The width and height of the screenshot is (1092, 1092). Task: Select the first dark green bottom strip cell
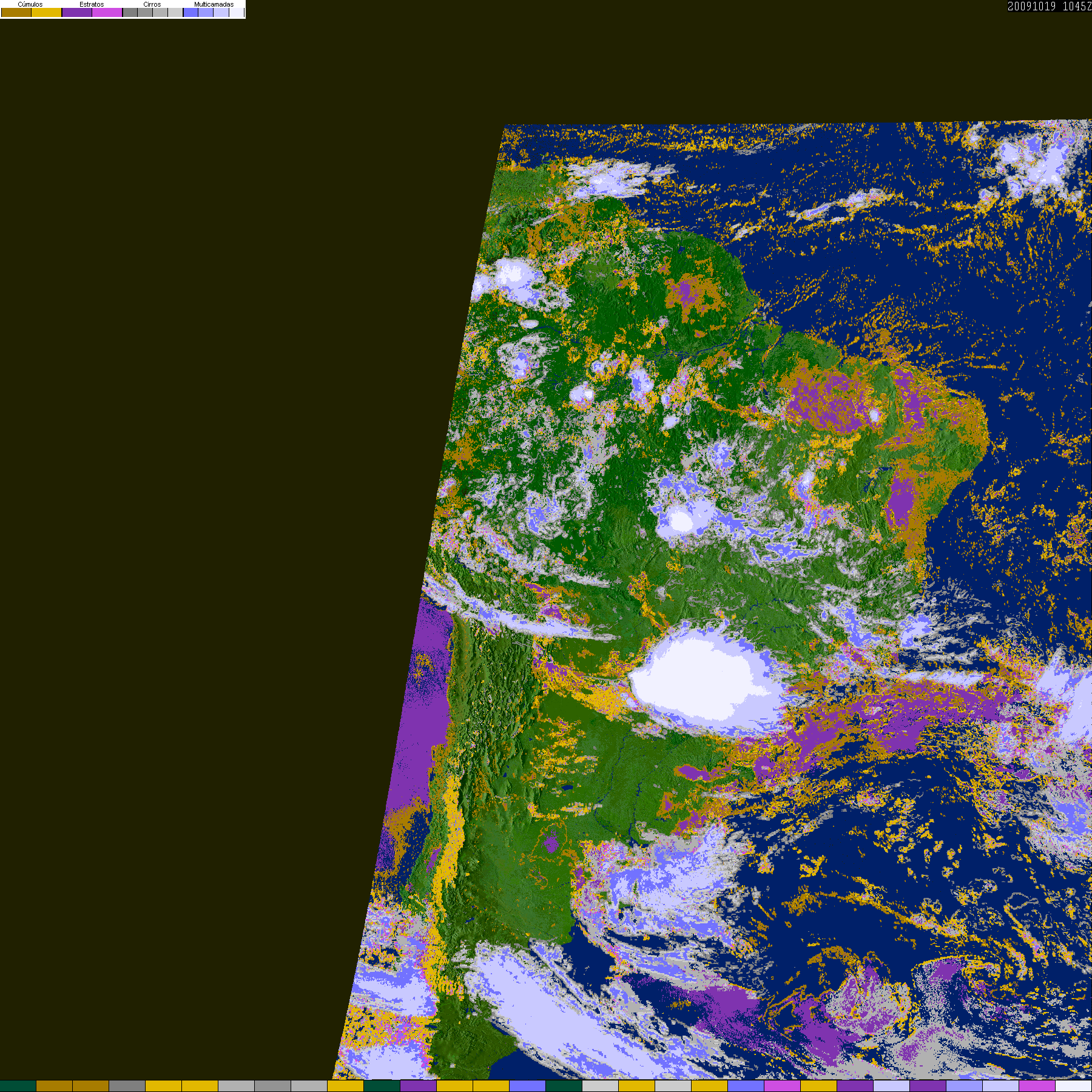point(18,1086)
